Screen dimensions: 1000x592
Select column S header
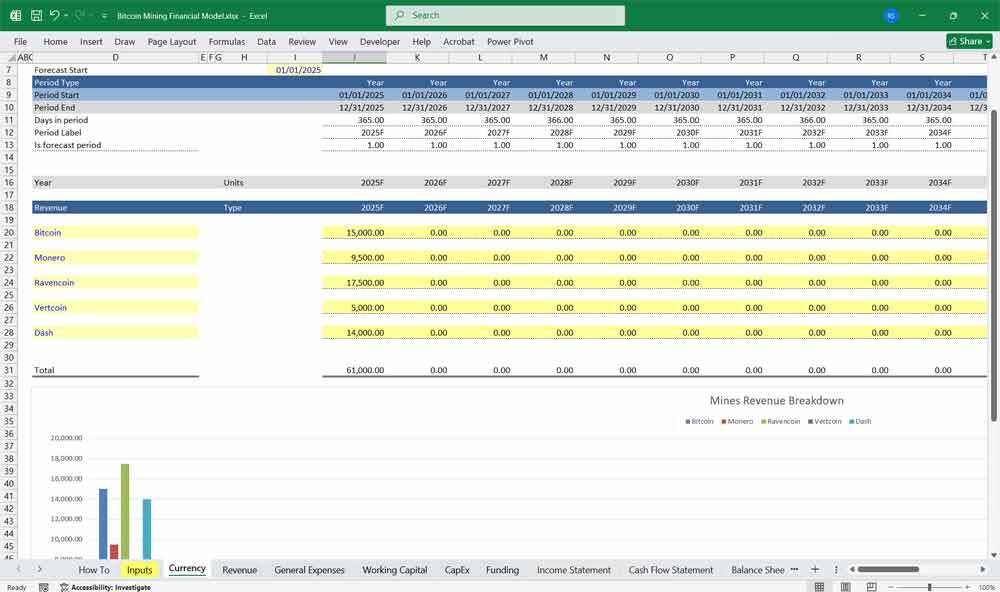click(922, 57)
